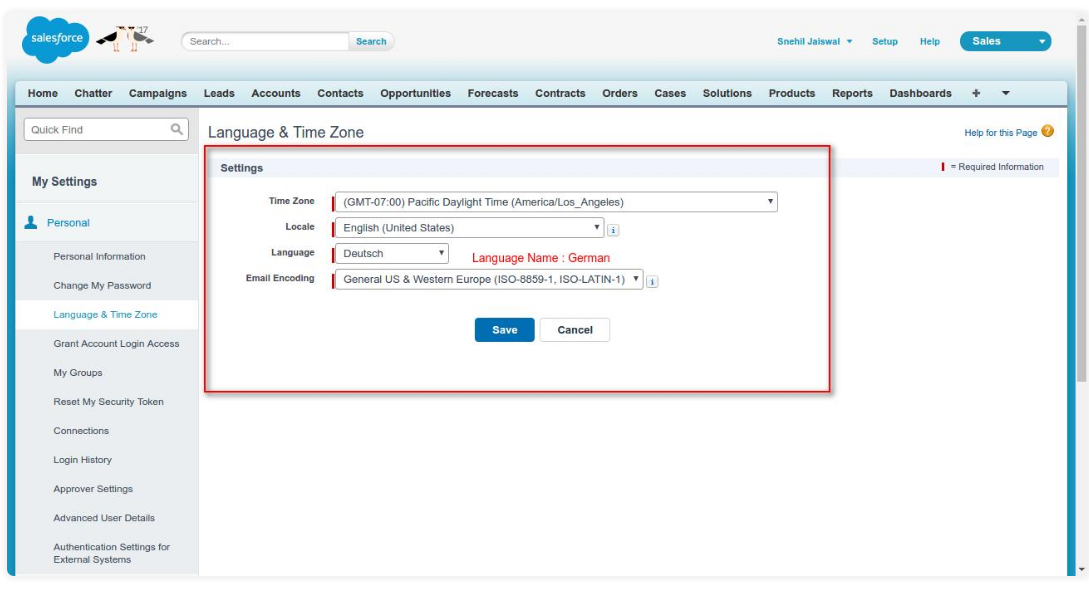This screenshot has height=592, width=1089.
Task: Click the Cancel button
Action: tap(575, 330)
